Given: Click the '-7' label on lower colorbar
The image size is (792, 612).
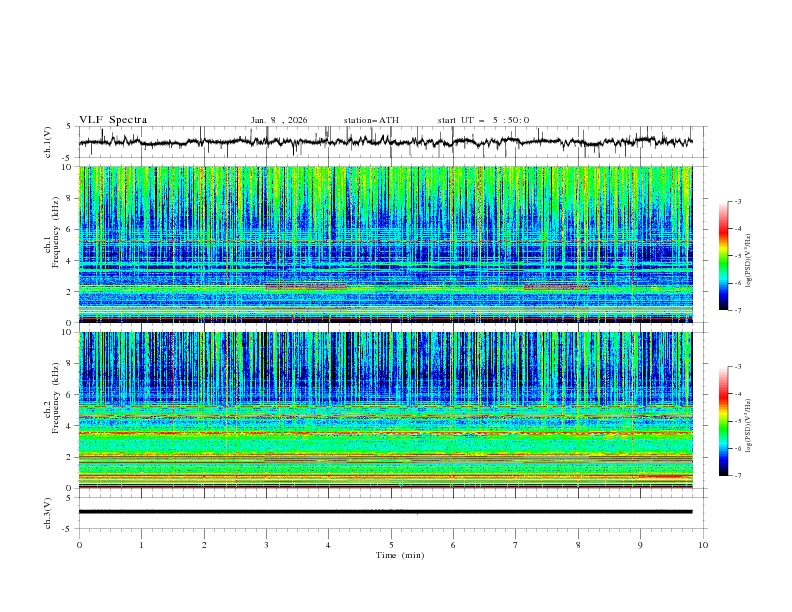Looking at the screenshot, I should click(x=738, y=476).
